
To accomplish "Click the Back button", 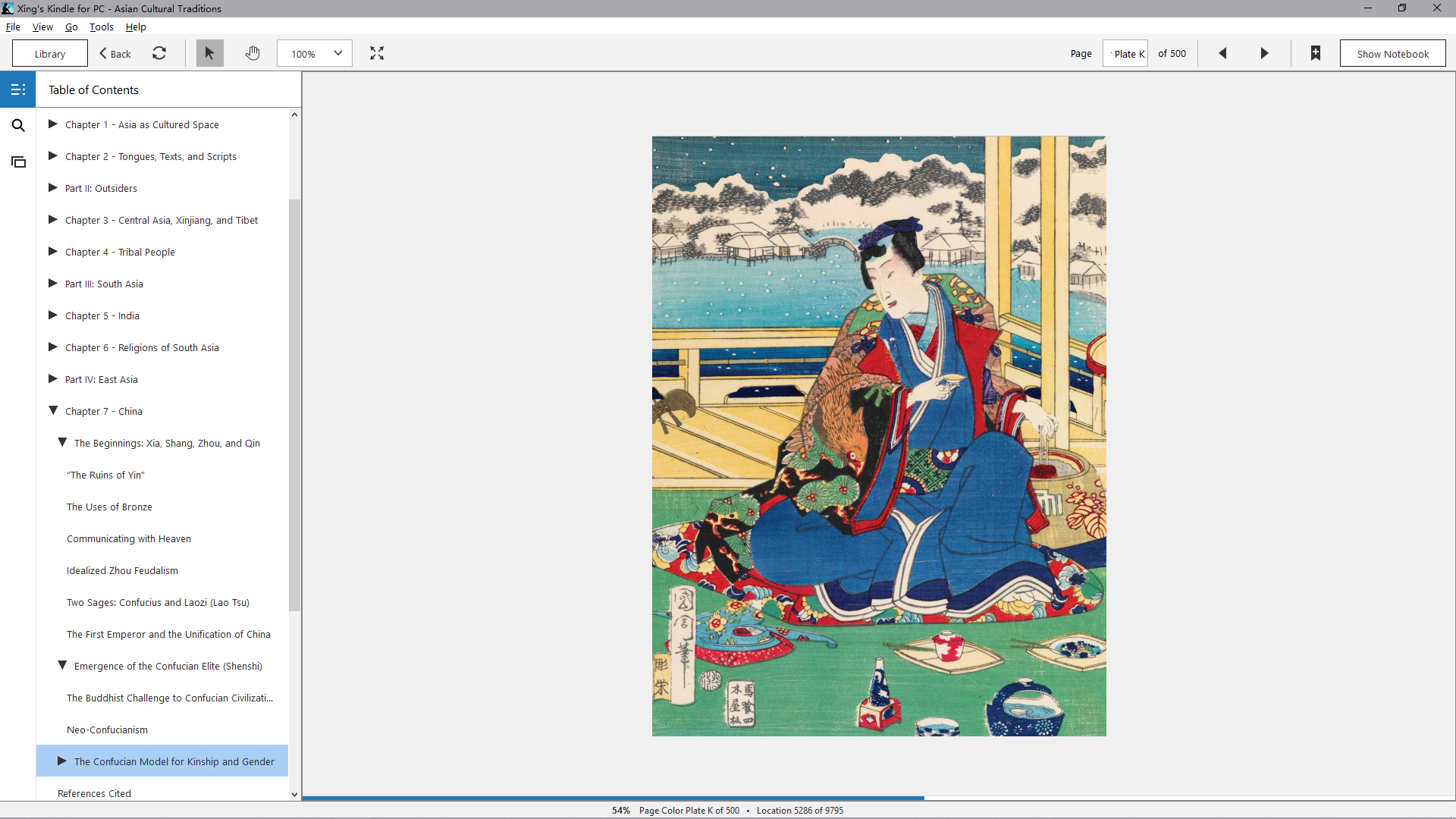I will click(x=115, y=54).
